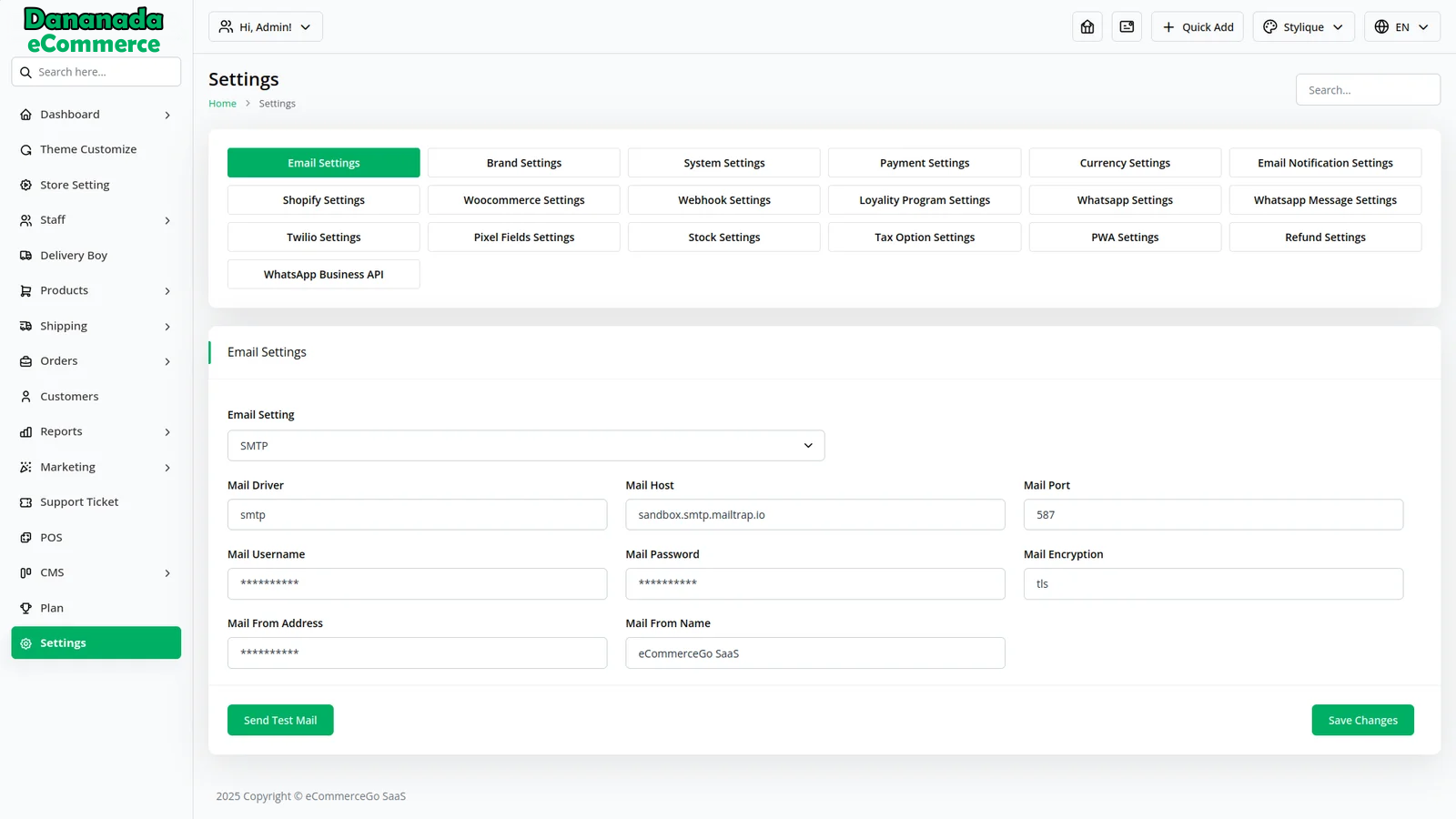Open Store Setting in sidebar
Screen dimensions: 1456x819
tap(75, 185)
